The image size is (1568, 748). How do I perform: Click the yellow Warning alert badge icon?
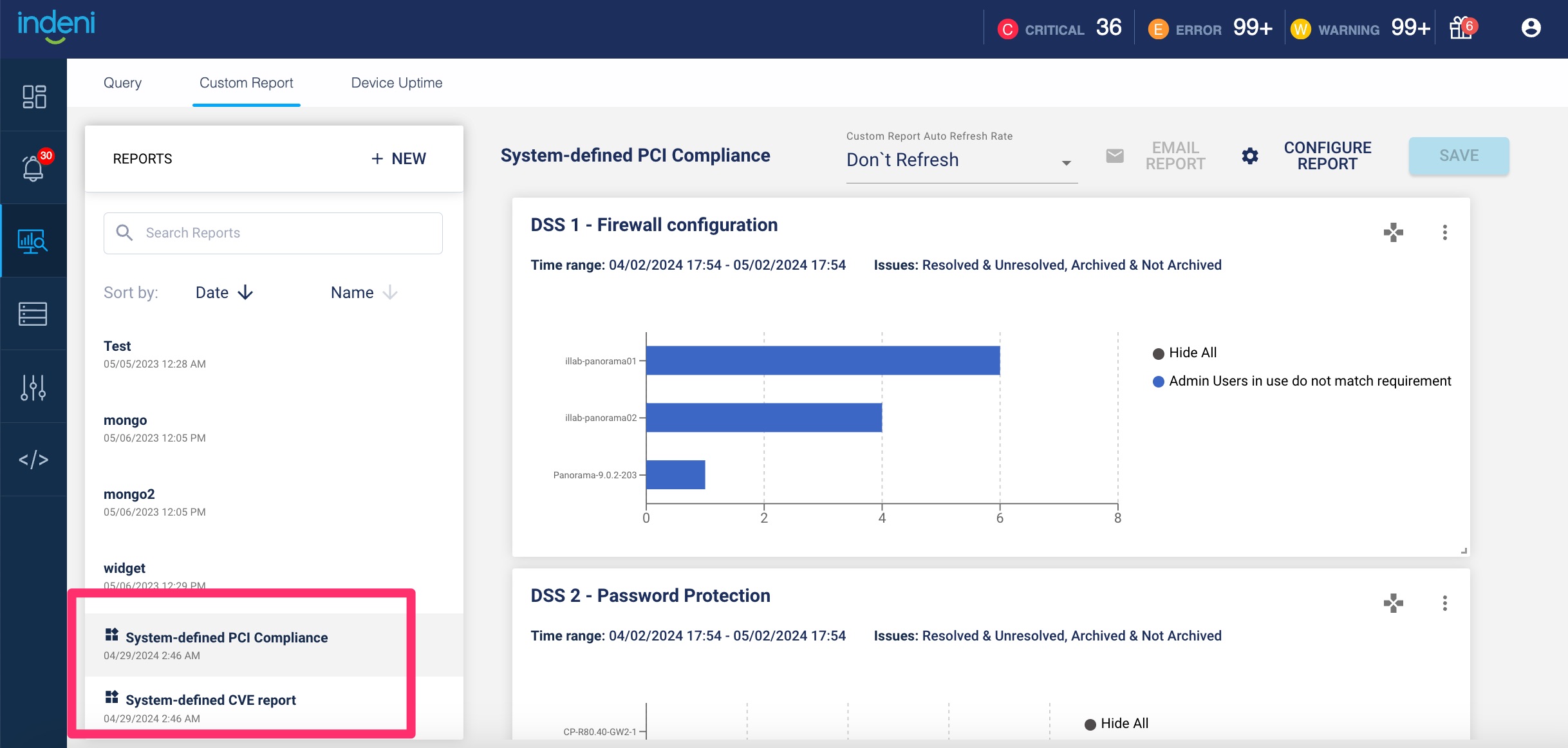coord(1300,30)
